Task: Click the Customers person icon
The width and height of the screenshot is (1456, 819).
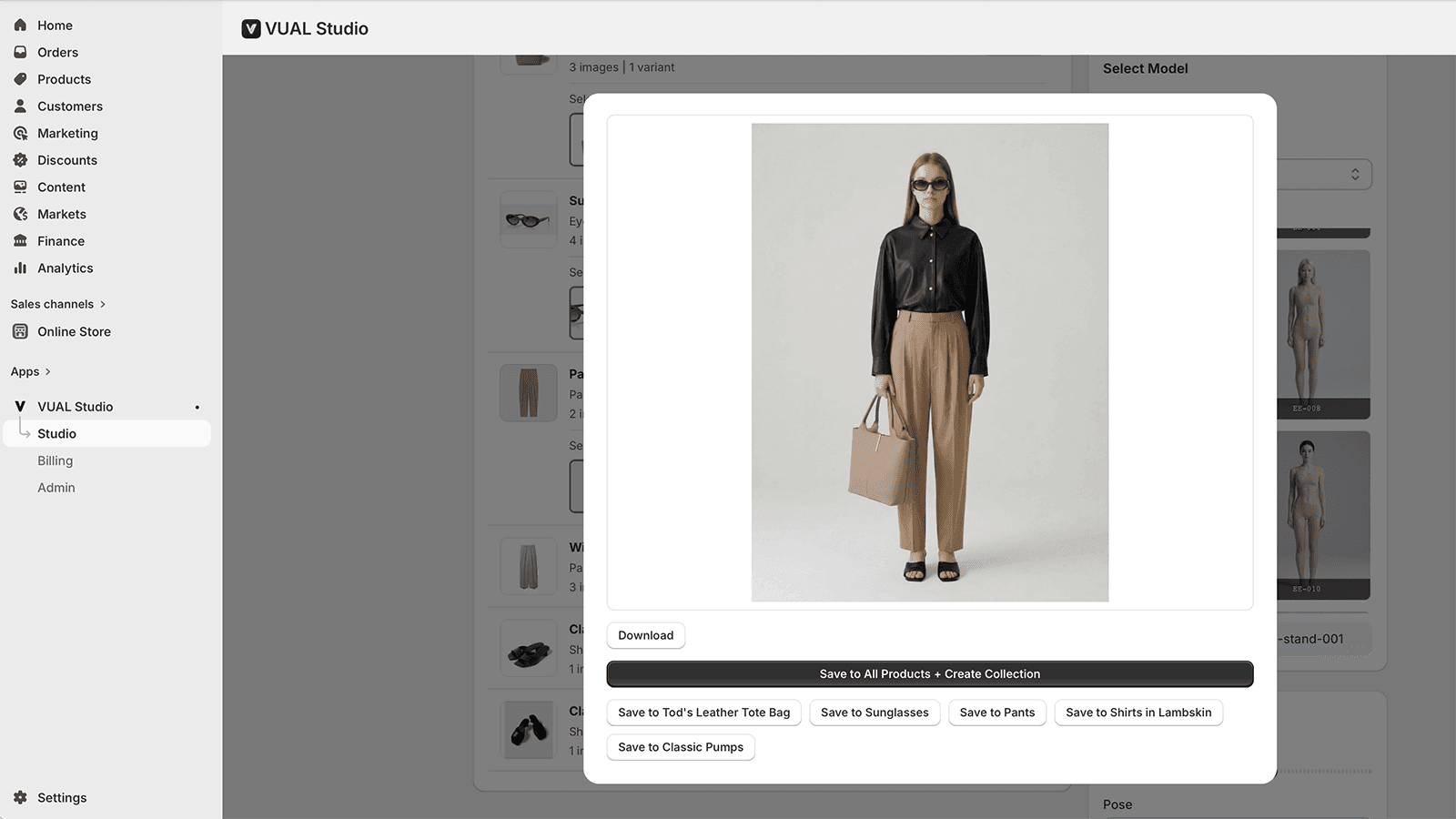Action: coord(20,106)
